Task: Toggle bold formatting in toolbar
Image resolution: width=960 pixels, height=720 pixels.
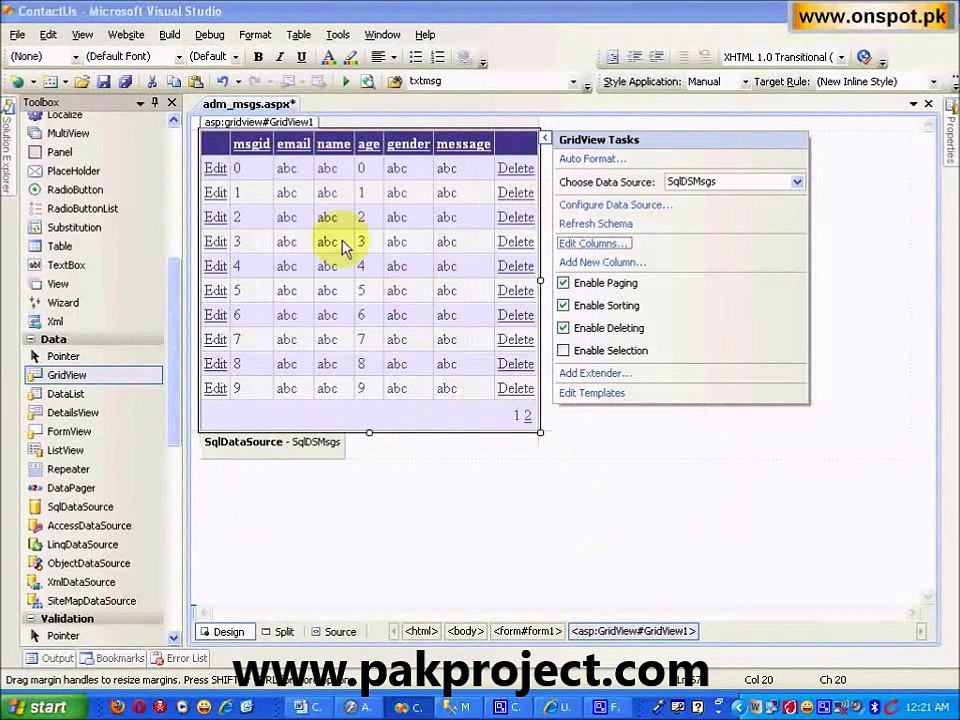Action: pos(258,57)
